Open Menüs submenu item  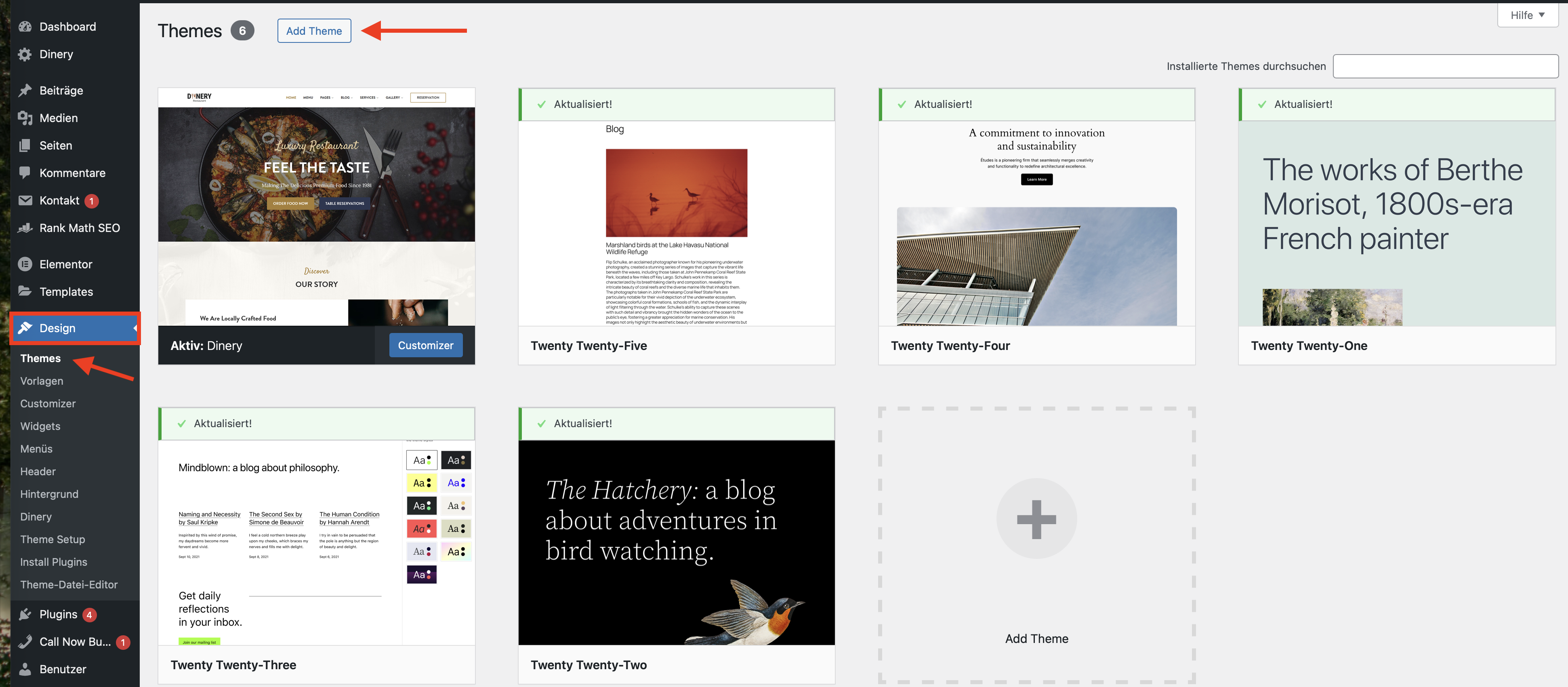pos(36,449)
